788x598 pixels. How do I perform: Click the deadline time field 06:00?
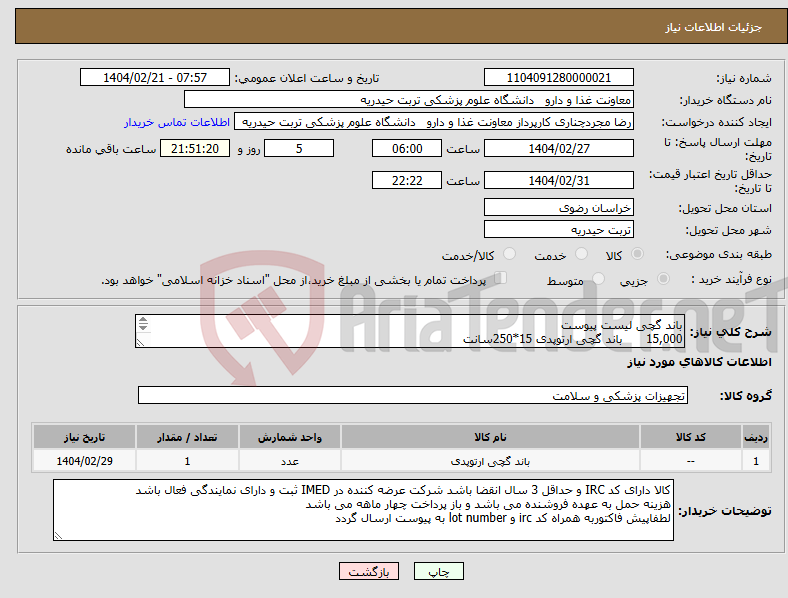[407, 148]
